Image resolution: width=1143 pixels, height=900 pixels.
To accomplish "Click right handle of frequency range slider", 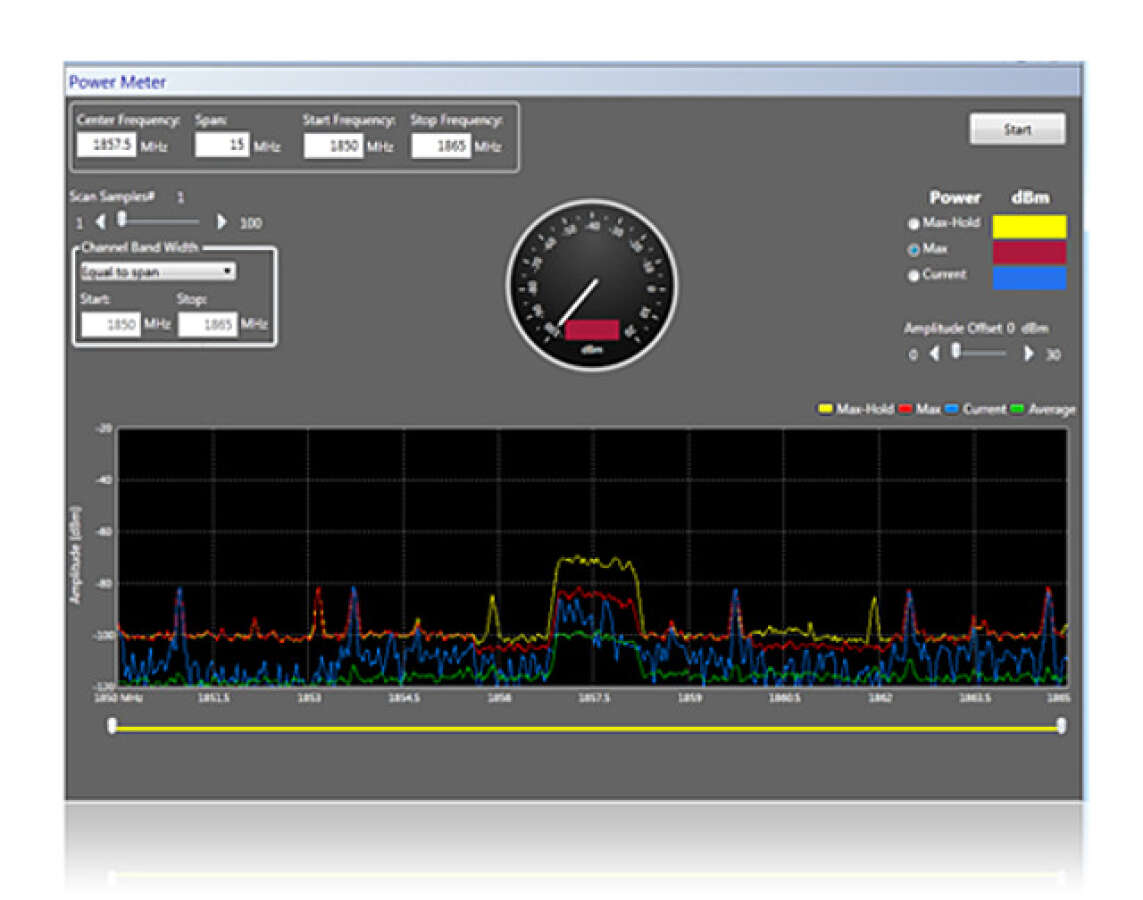I will pos(1061,725).
